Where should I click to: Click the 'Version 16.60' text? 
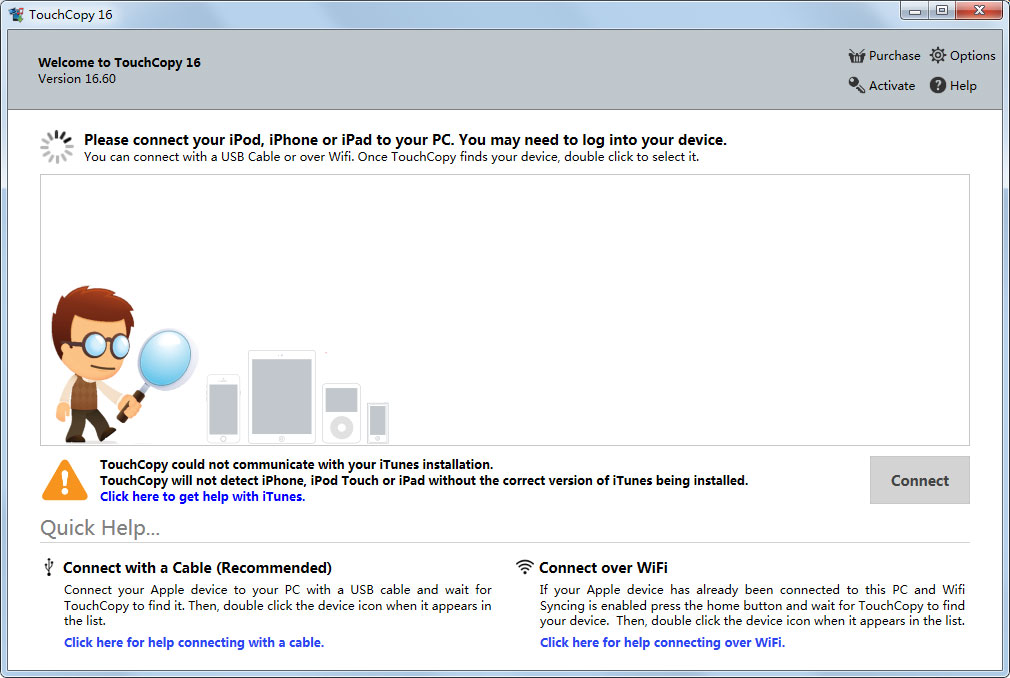coord(77,79)
